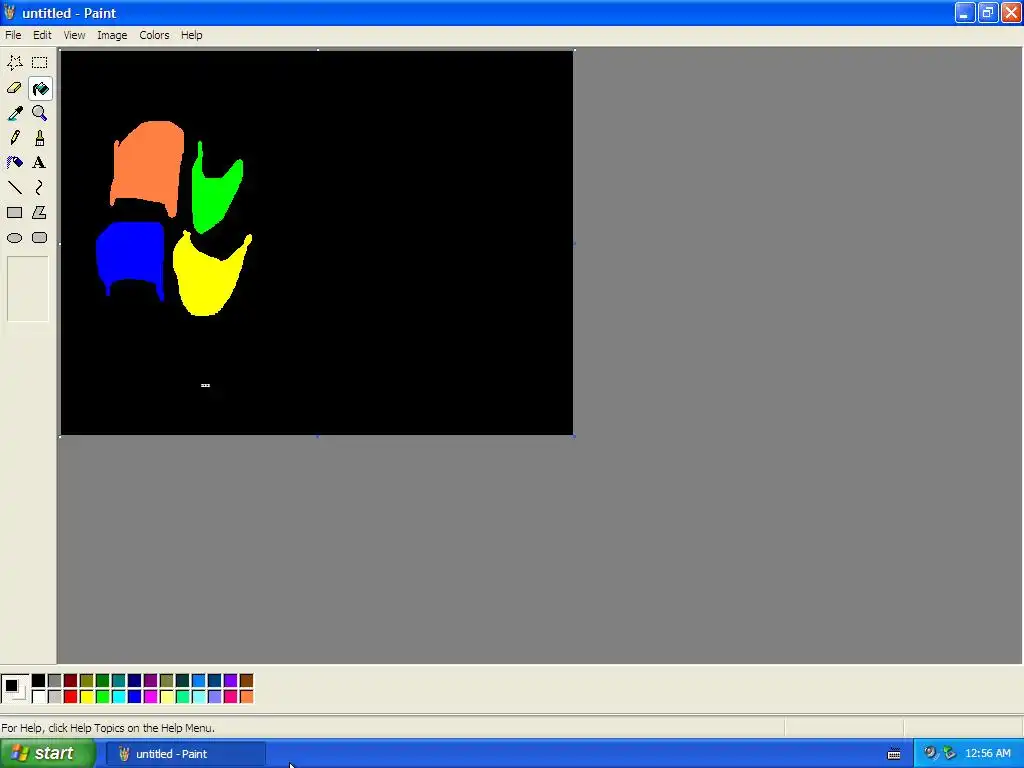
Task: Select the Text tool
Action: pos(40,163)
